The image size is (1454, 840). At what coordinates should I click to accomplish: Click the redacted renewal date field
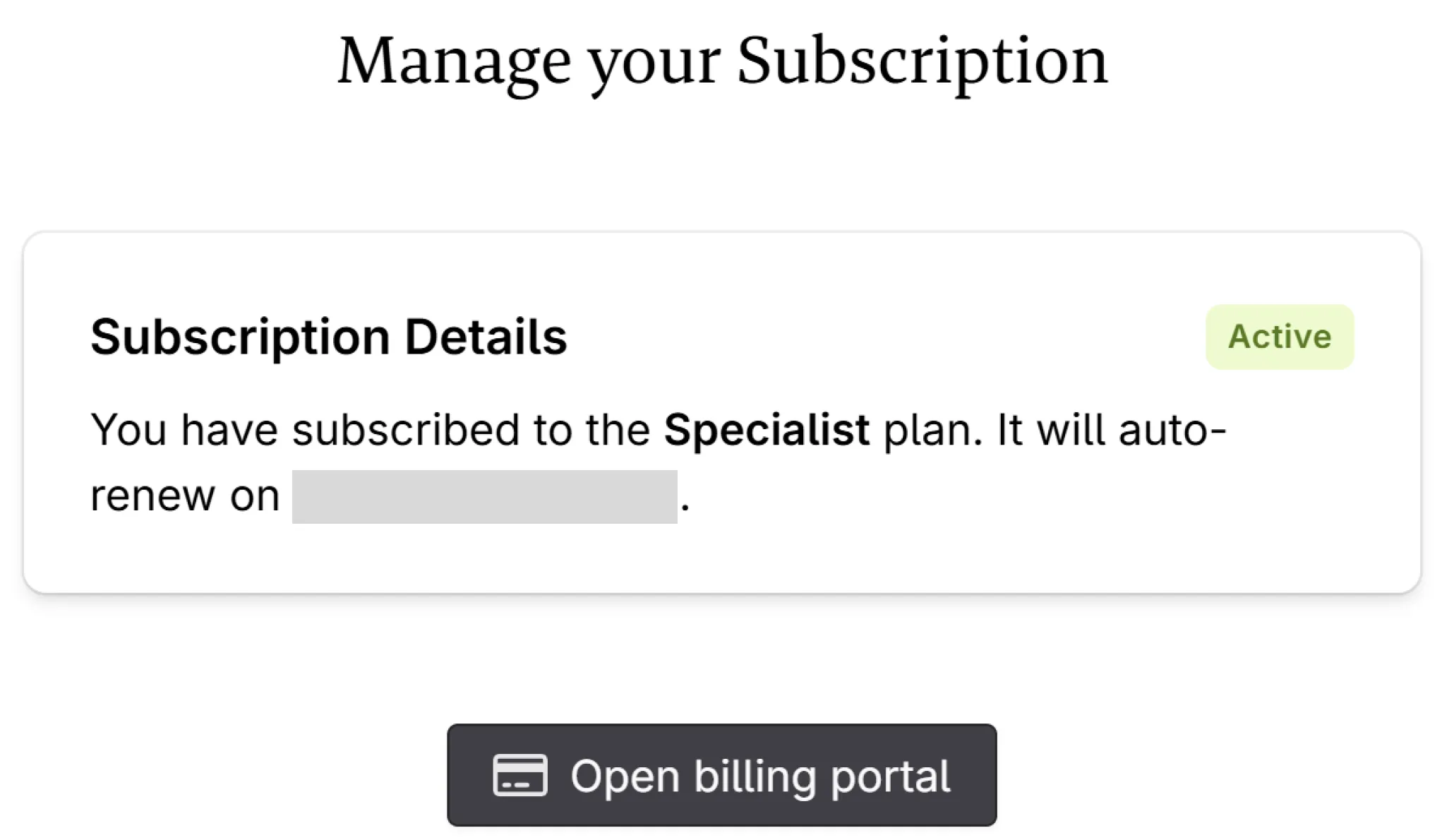(x=485, y=493)
